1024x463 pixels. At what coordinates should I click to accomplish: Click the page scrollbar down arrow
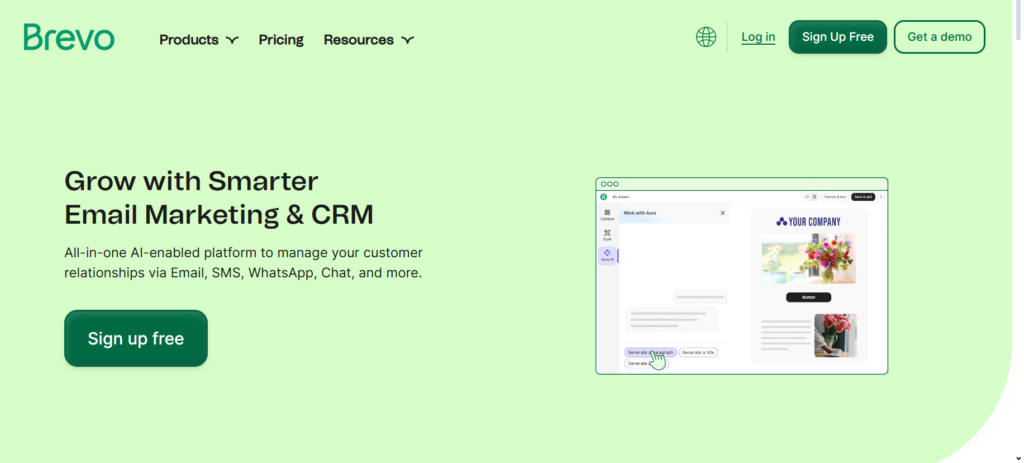click(1018, 458)
